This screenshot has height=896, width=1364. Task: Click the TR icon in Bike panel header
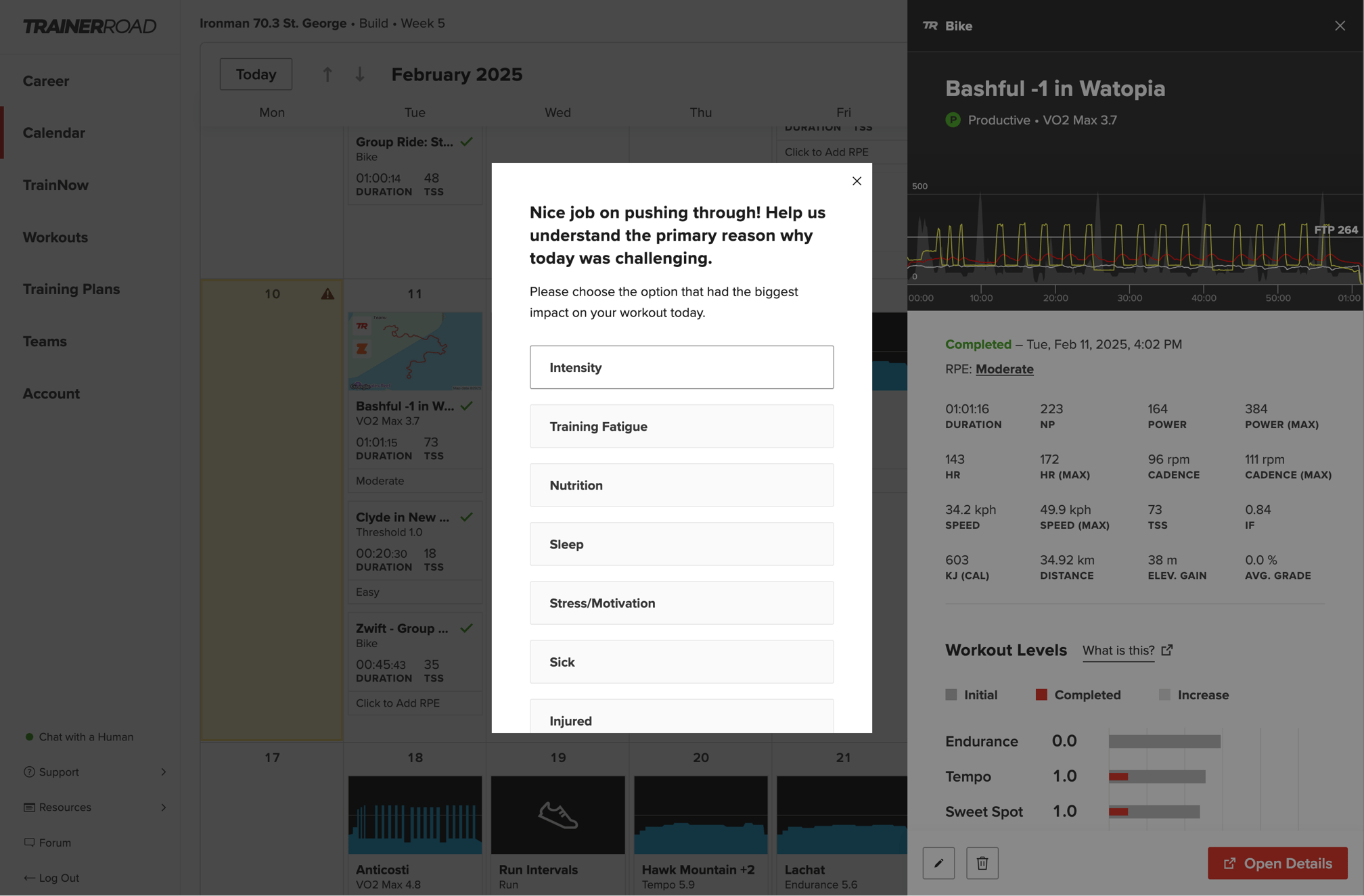[x=930, y=26]
